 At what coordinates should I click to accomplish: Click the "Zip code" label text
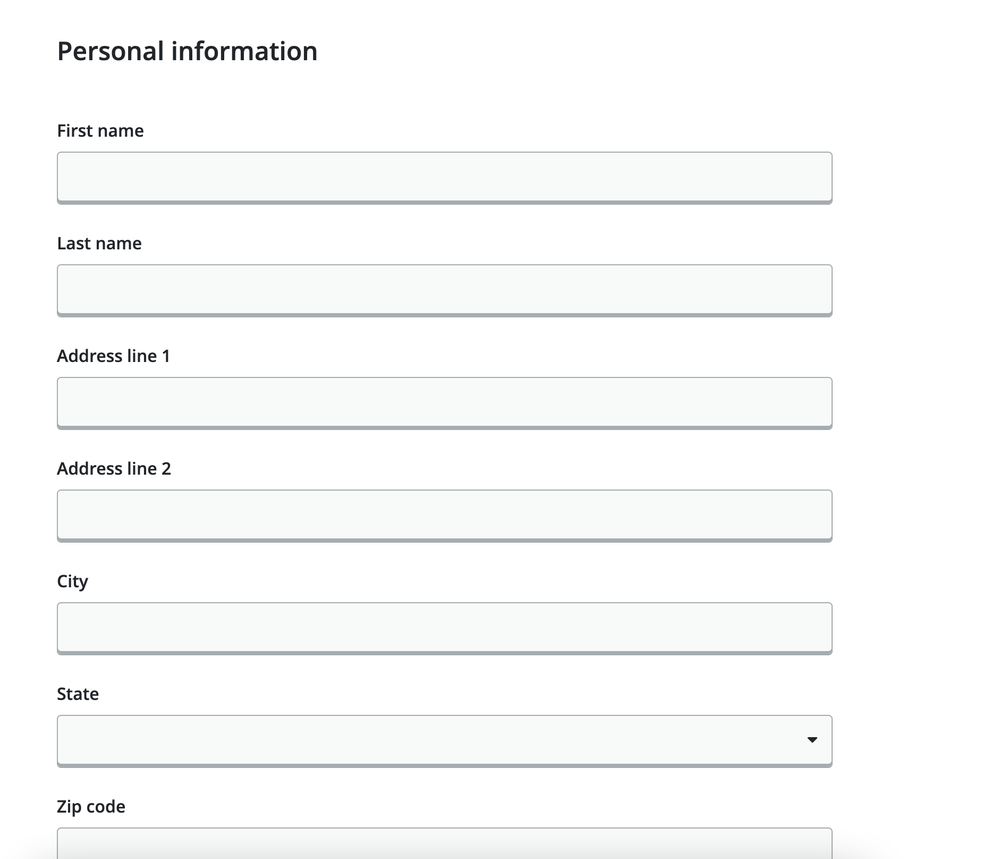(91, 807)
